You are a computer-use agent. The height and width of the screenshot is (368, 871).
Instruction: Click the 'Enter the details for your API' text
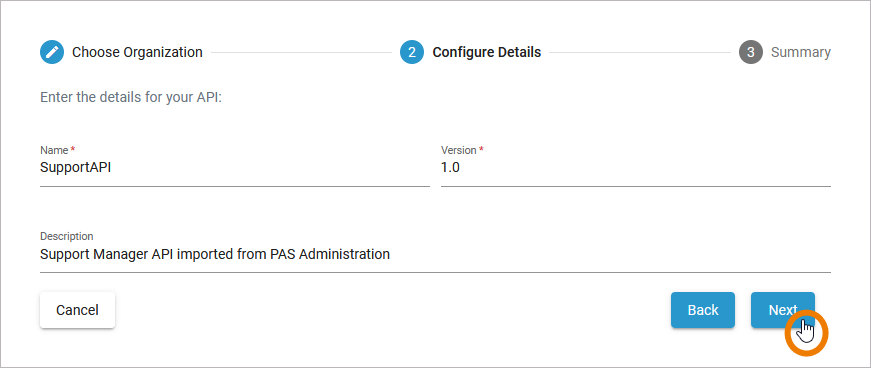pos(131,98)
